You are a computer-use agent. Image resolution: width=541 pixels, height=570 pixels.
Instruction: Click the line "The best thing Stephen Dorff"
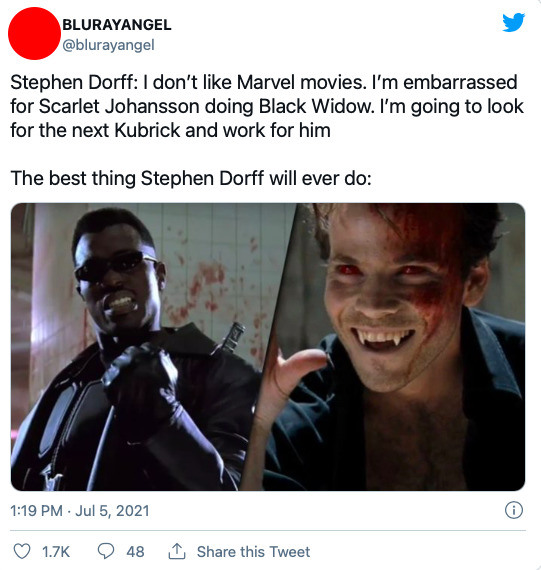(191, 178)
